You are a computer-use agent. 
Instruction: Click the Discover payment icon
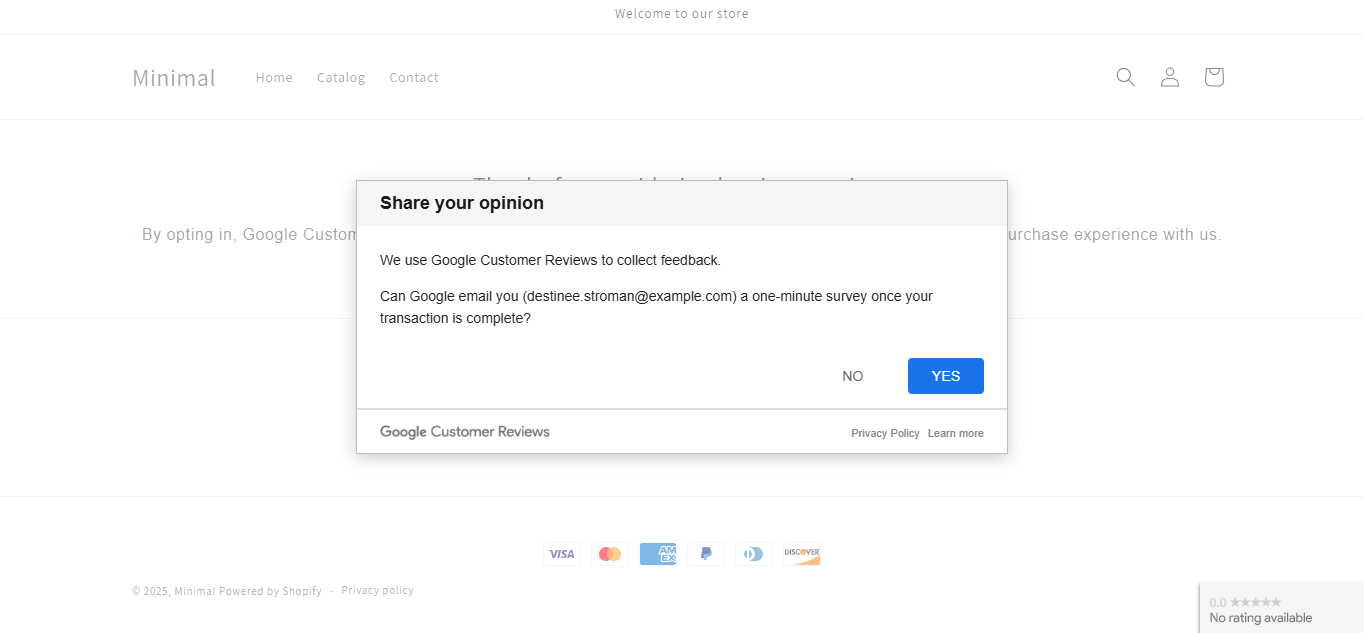pos(802,554)
